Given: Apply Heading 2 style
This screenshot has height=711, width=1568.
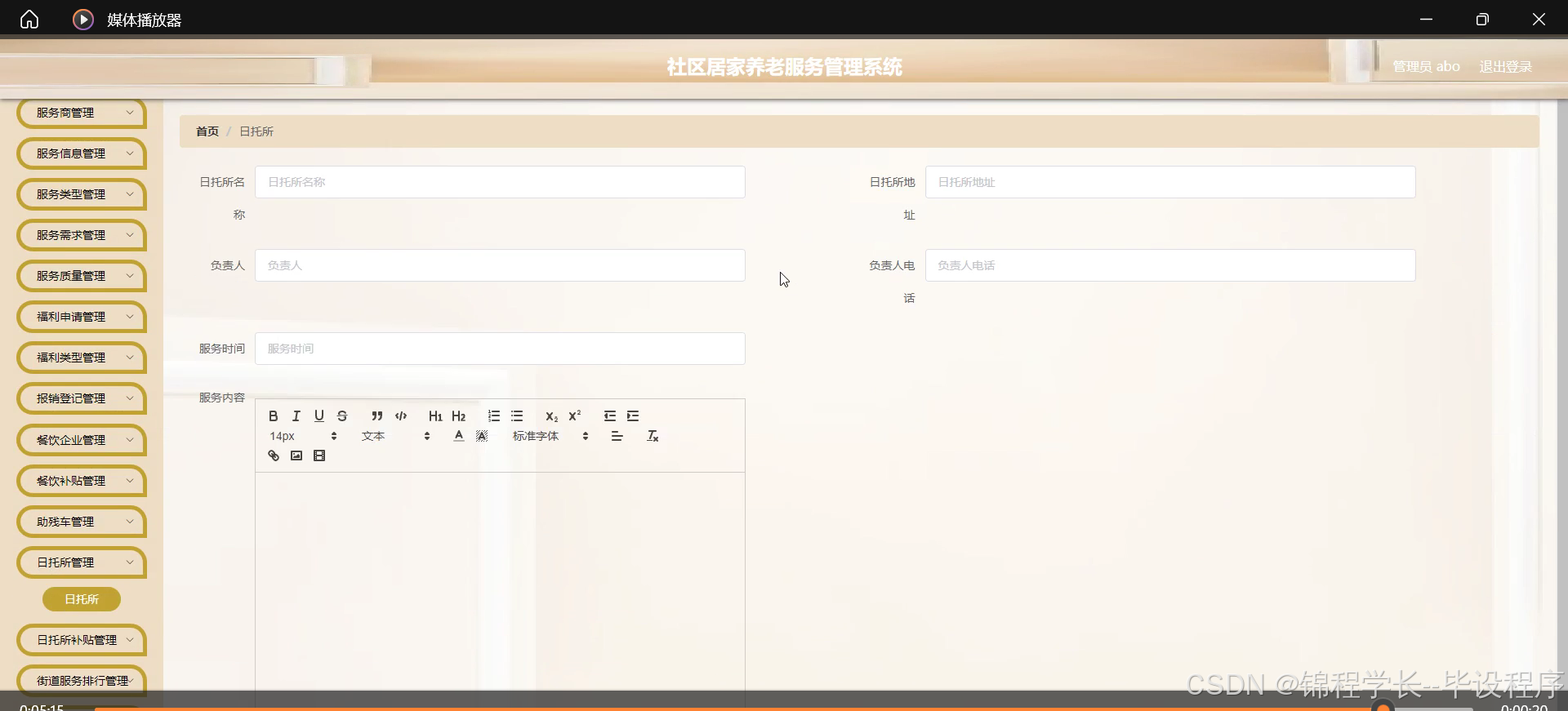Looking at the screenshot, I should pyautogui.click(x=458, y=416).
